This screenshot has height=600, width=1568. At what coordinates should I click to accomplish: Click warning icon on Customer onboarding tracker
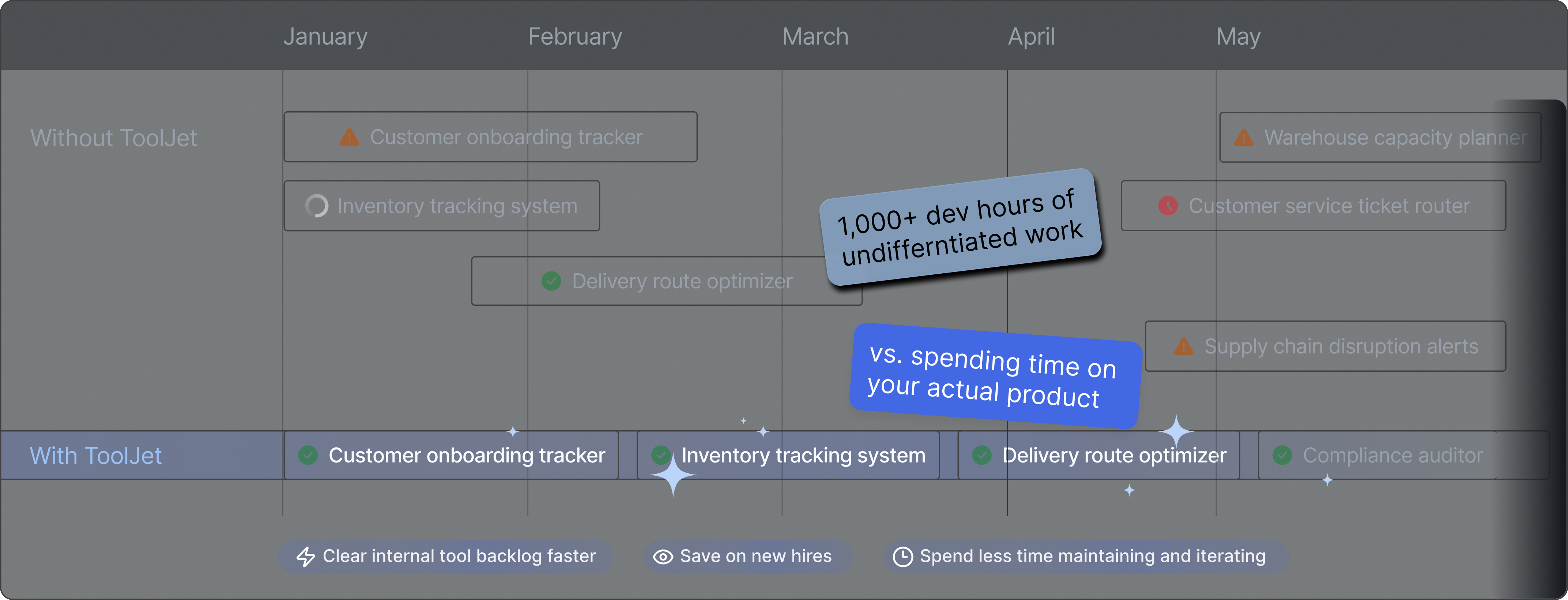[x=349, y=137]
